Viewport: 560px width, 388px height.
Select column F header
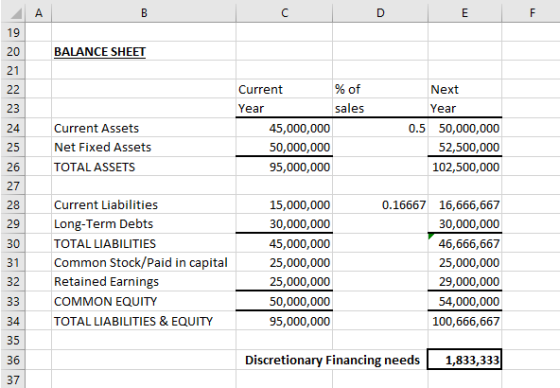(x=531, y=13)
